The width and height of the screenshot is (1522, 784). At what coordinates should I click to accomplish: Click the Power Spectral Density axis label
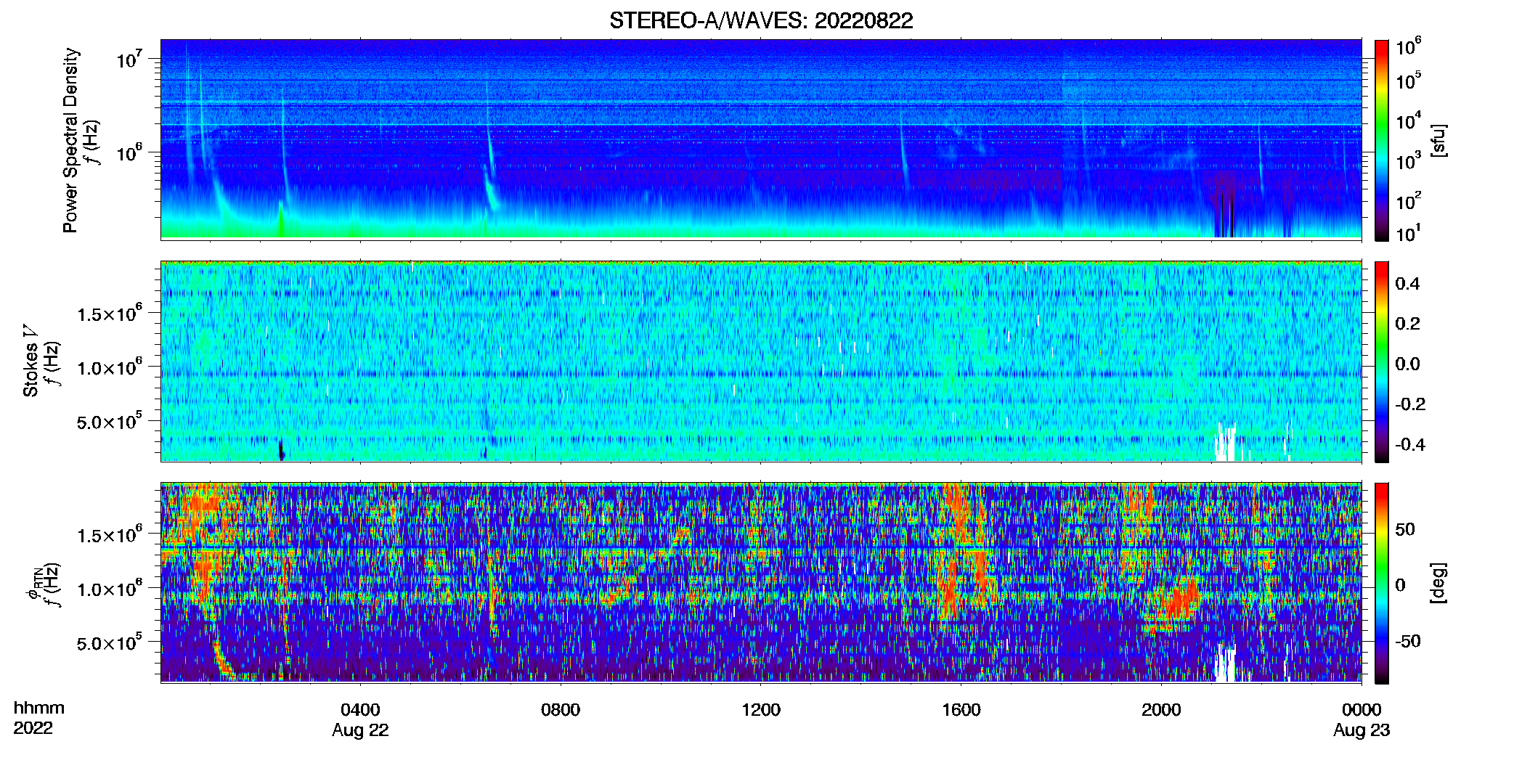tap(70, 140)
